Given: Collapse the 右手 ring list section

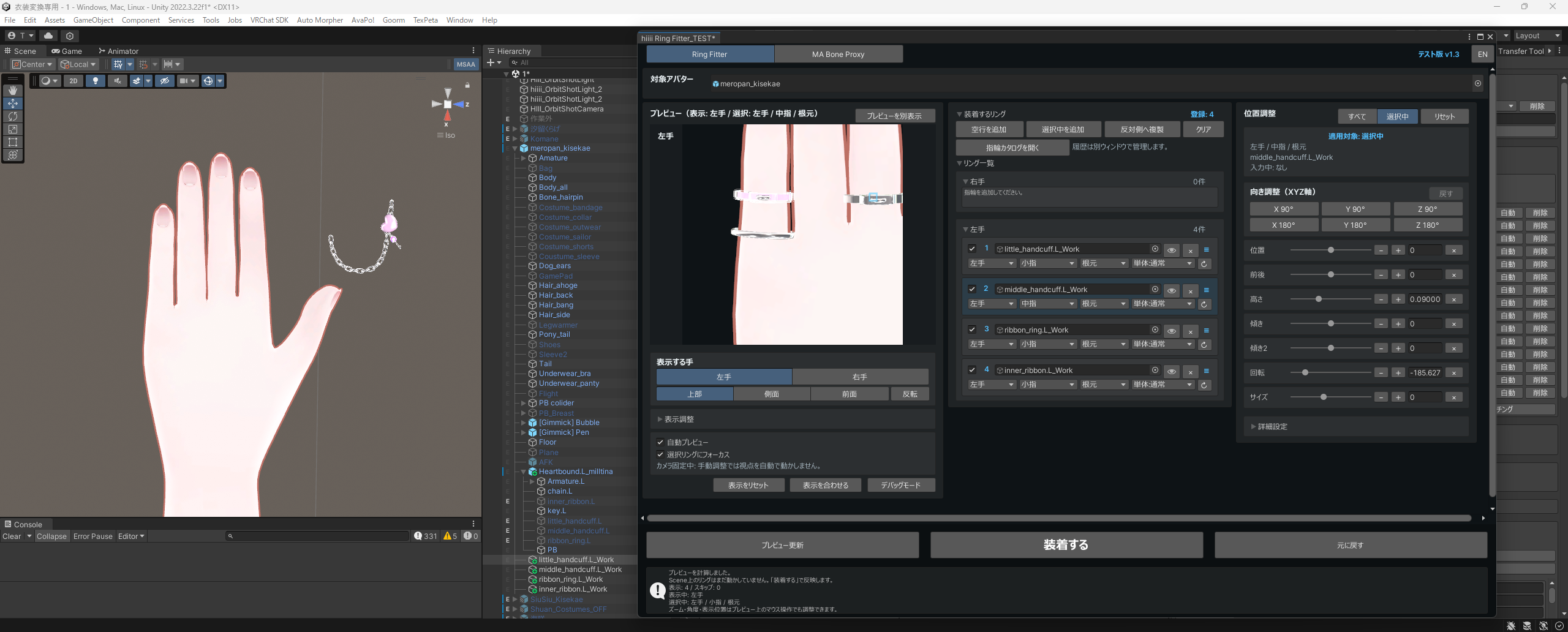Looking at the screenshot, I should (966, 182).
